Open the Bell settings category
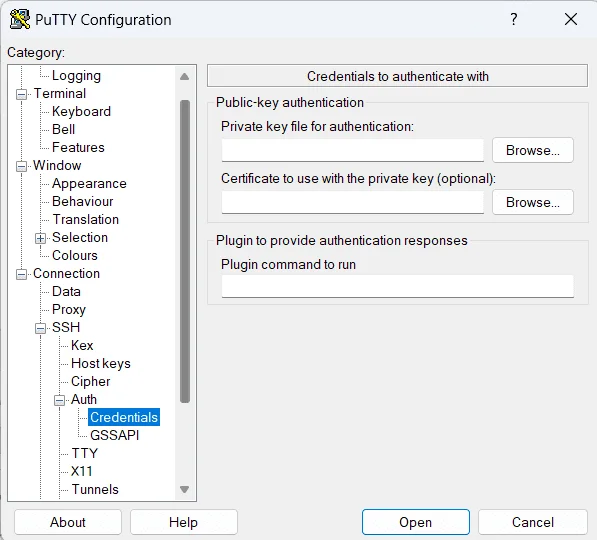Screen dimensions: 597x540 click(63, 129)
